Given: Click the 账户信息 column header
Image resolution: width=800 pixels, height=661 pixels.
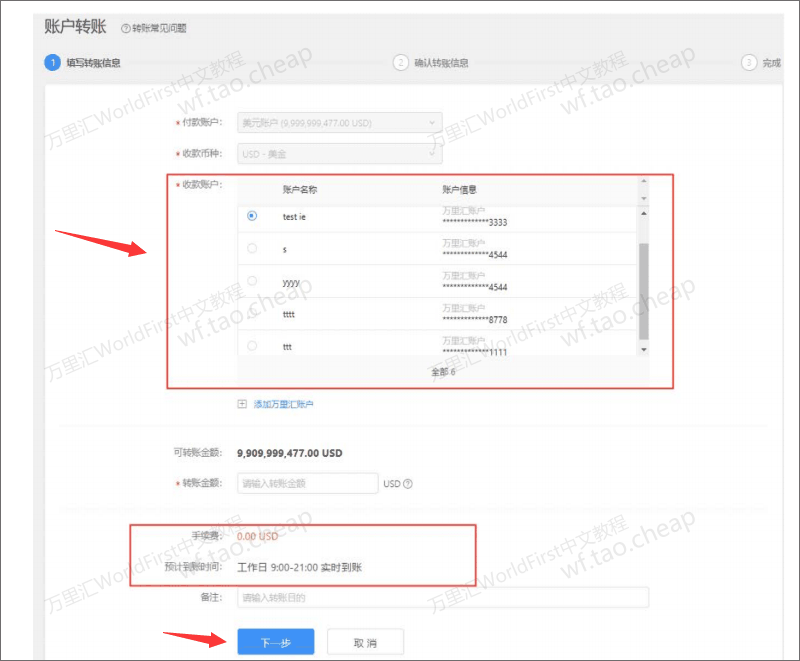Looking at the screenshot, I should point(459,190).
